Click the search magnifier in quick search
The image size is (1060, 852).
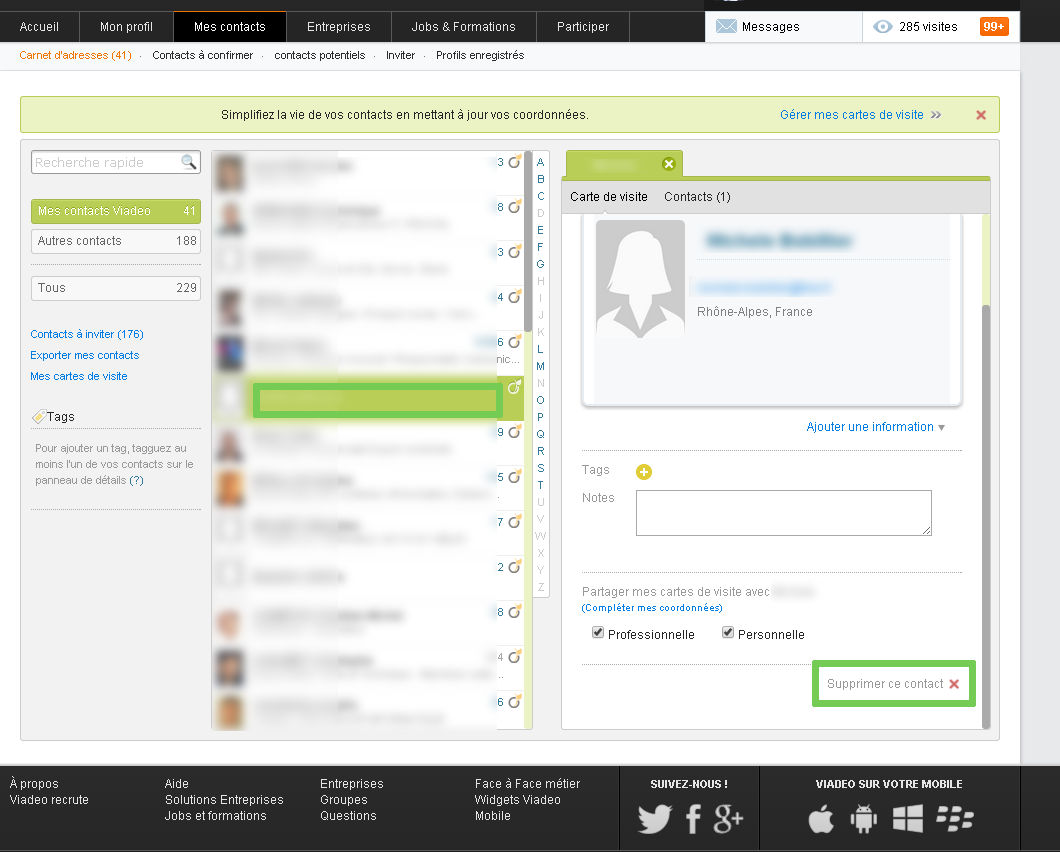pos(188,162)
